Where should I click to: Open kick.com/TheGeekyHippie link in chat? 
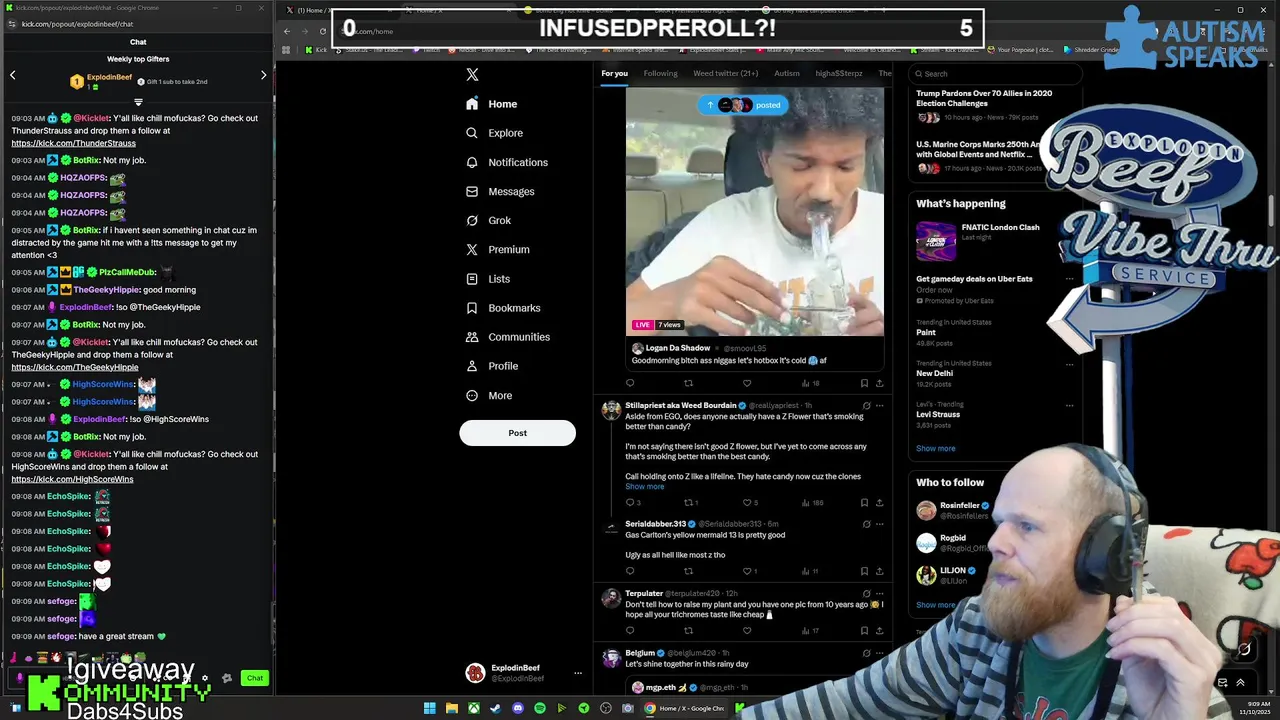tap(75, 367)
